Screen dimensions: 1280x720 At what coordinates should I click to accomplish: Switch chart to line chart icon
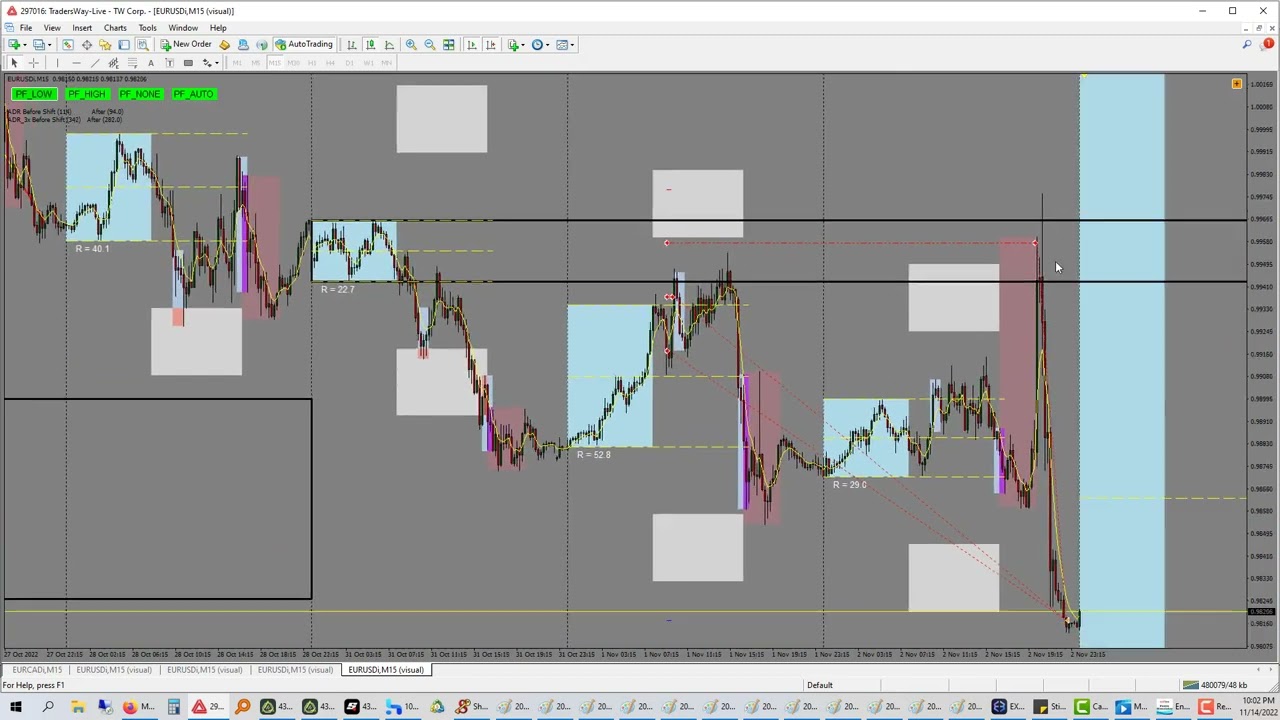(389, 44)
